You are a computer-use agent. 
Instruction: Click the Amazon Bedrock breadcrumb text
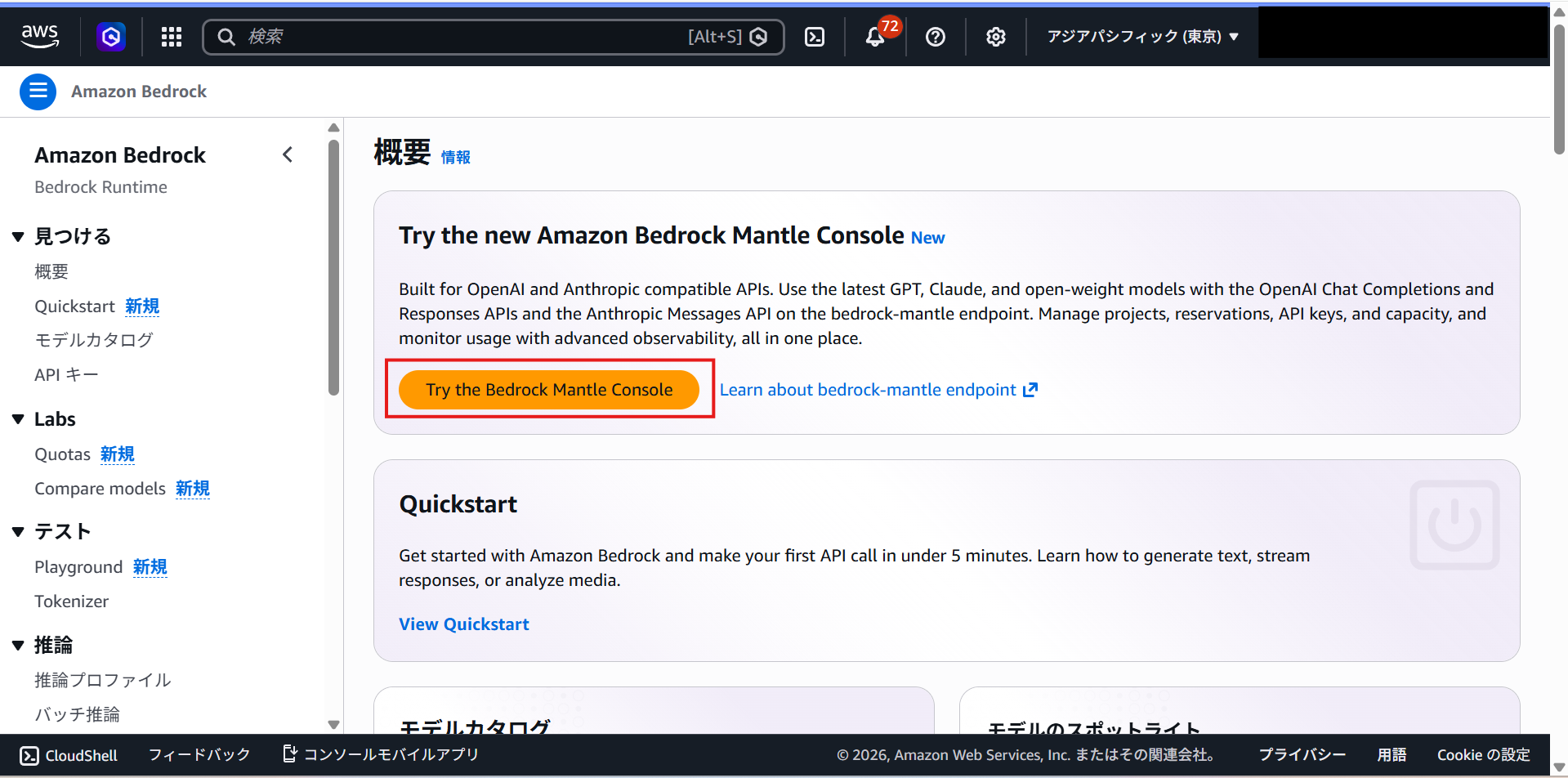click(x=139, y=92)
